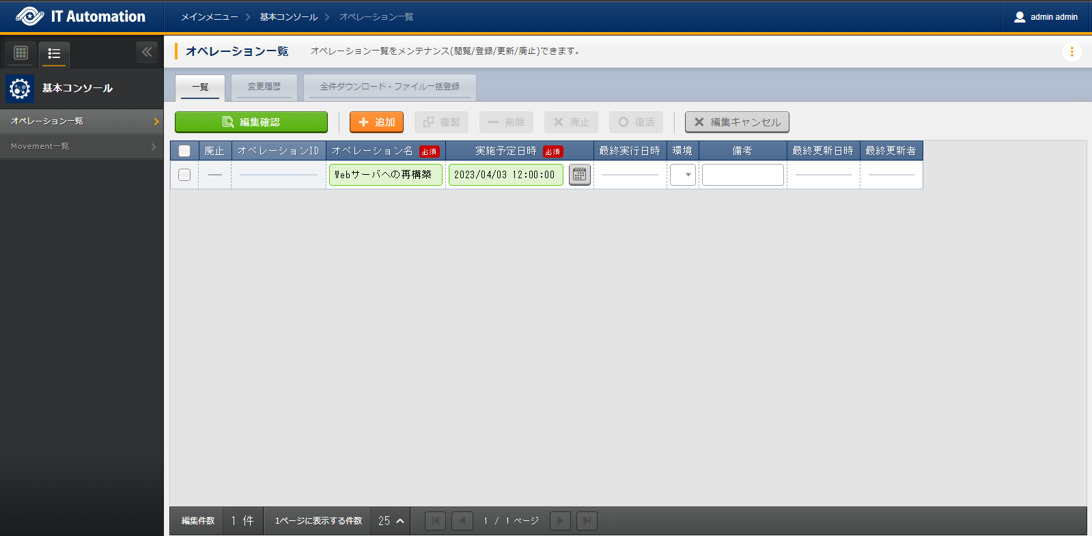Screen dimensions: 1092x536
Task: Open 全件ダウンロード・ファイル一括登録 tab
Action: [x=390, y=87]
